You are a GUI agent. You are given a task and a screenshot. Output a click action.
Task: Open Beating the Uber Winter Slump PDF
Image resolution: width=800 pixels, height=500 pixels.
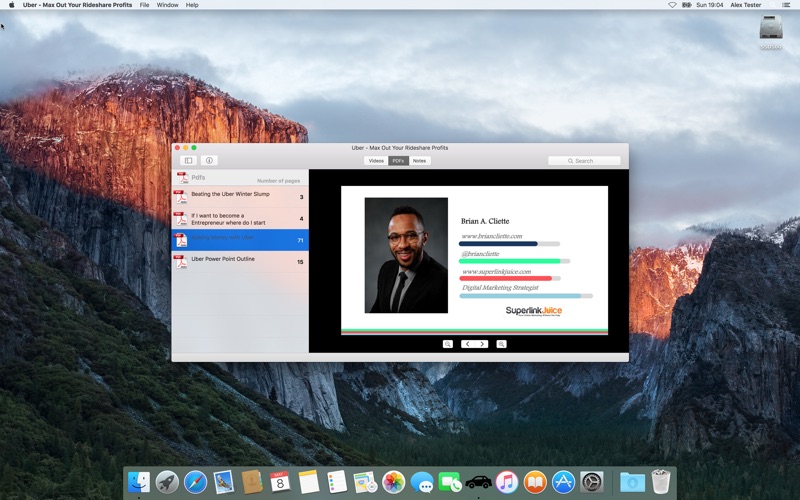click(x=240, y=196)
